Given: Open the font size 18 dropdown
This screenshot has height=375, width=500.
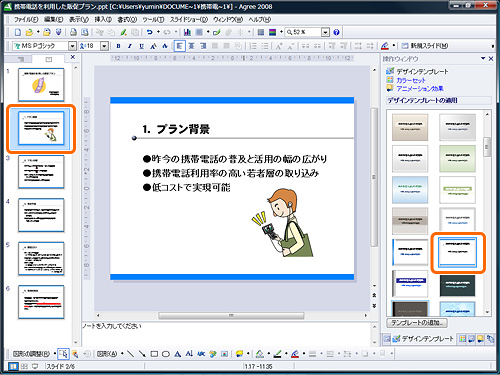Looking at the screenshot, I should coord(104,46).
